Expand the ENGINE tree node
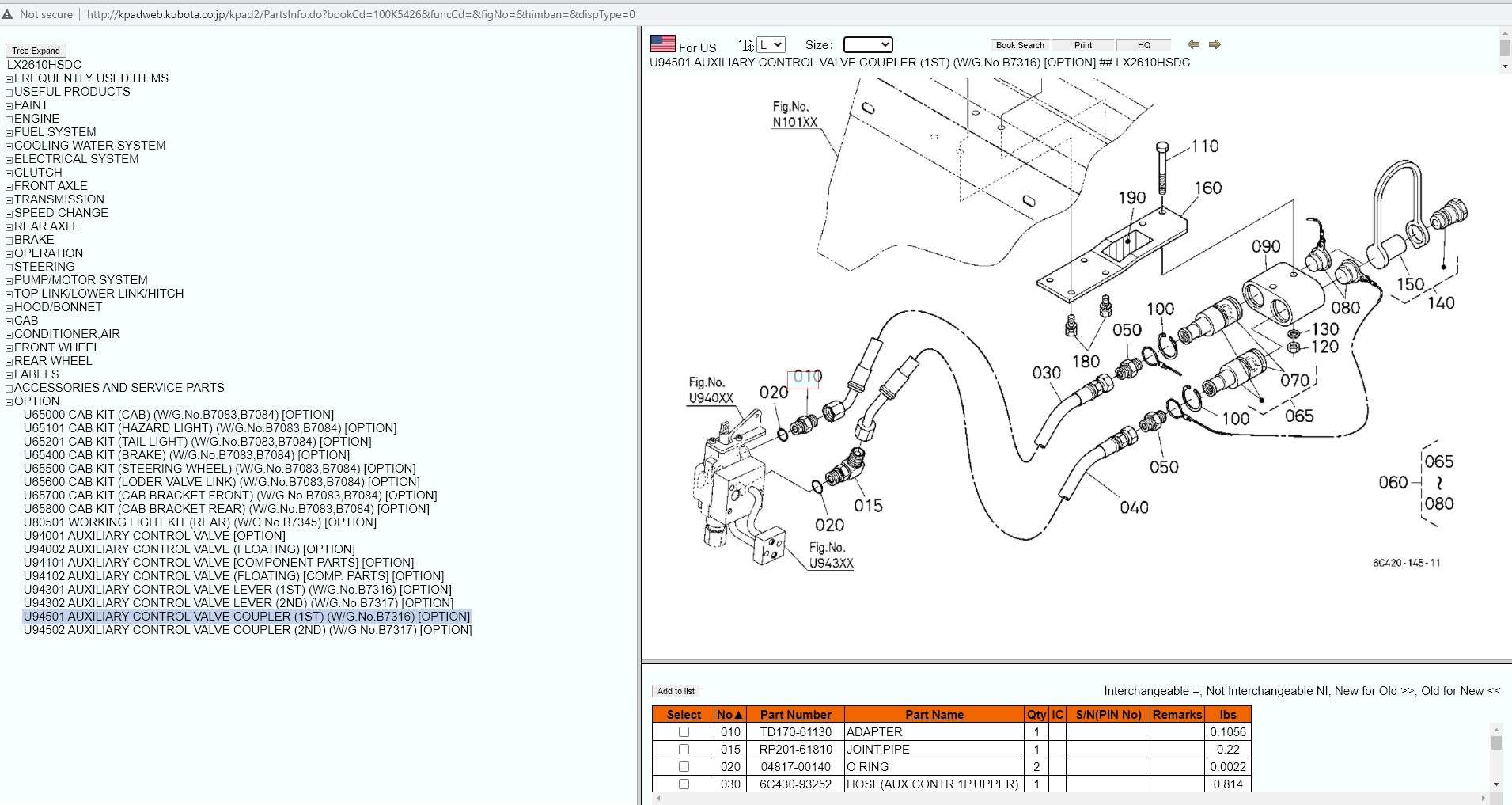This screenshot has height=805, width=1512. (x=9, y=120)
